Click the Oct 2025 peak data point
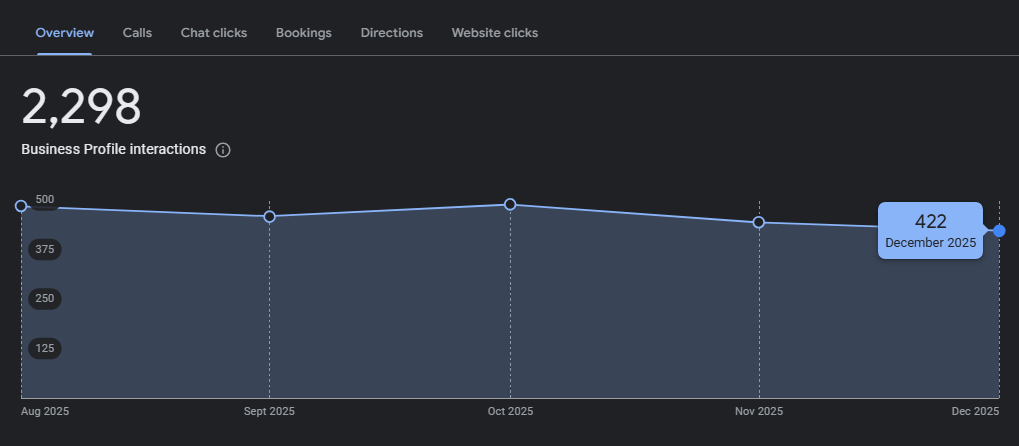The width and height of the screenshot is (1019, 446). coord(510,204)
